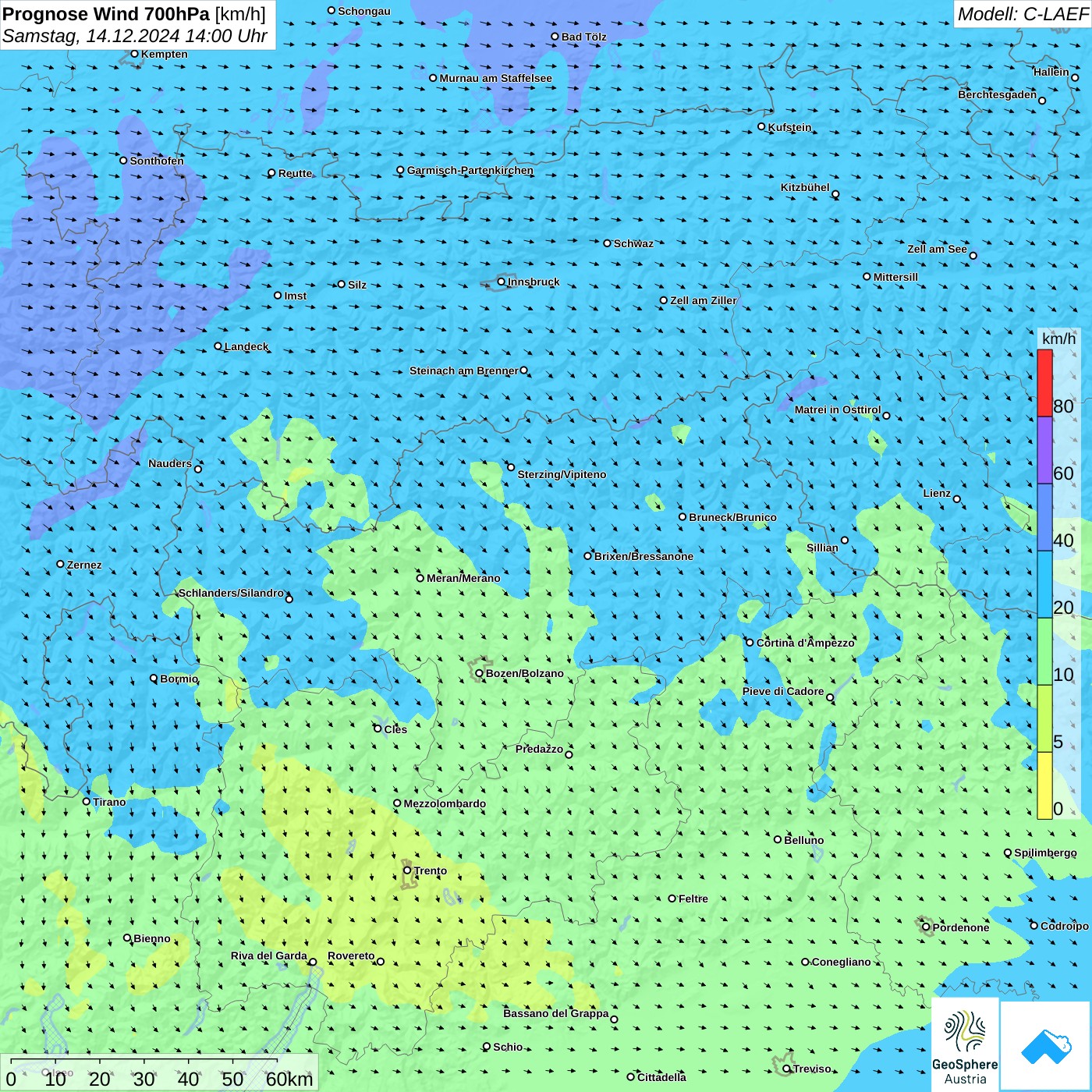Select the Lienz location marker

point(957,499)
